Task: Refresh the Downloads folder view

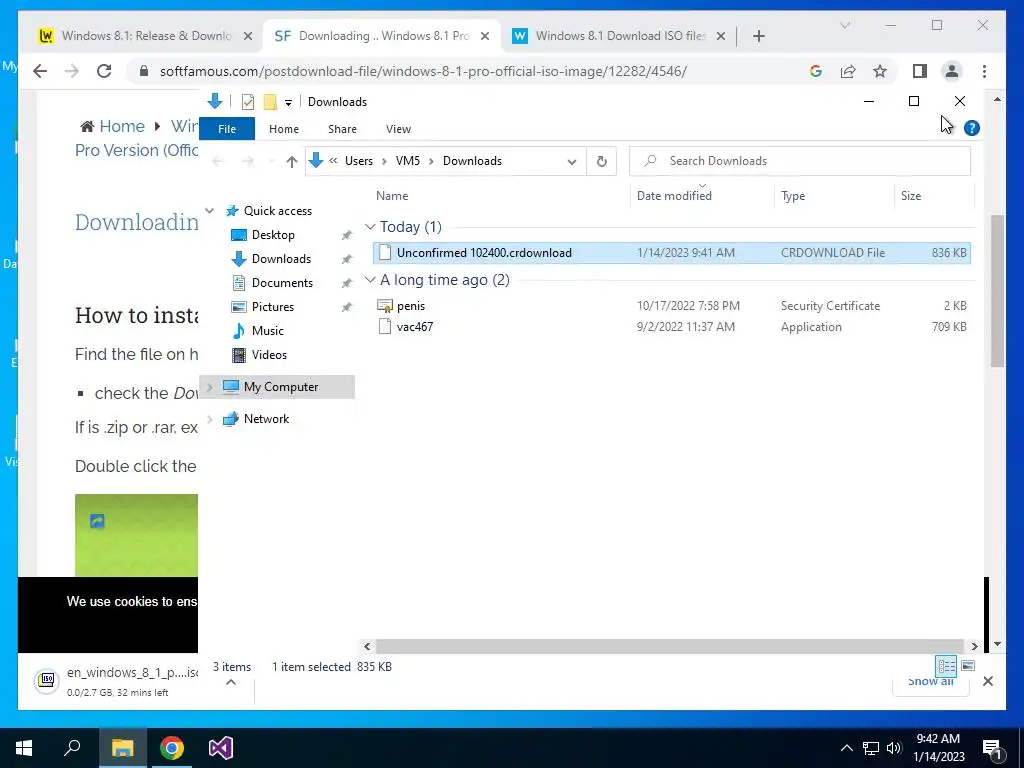Action: 601,161
